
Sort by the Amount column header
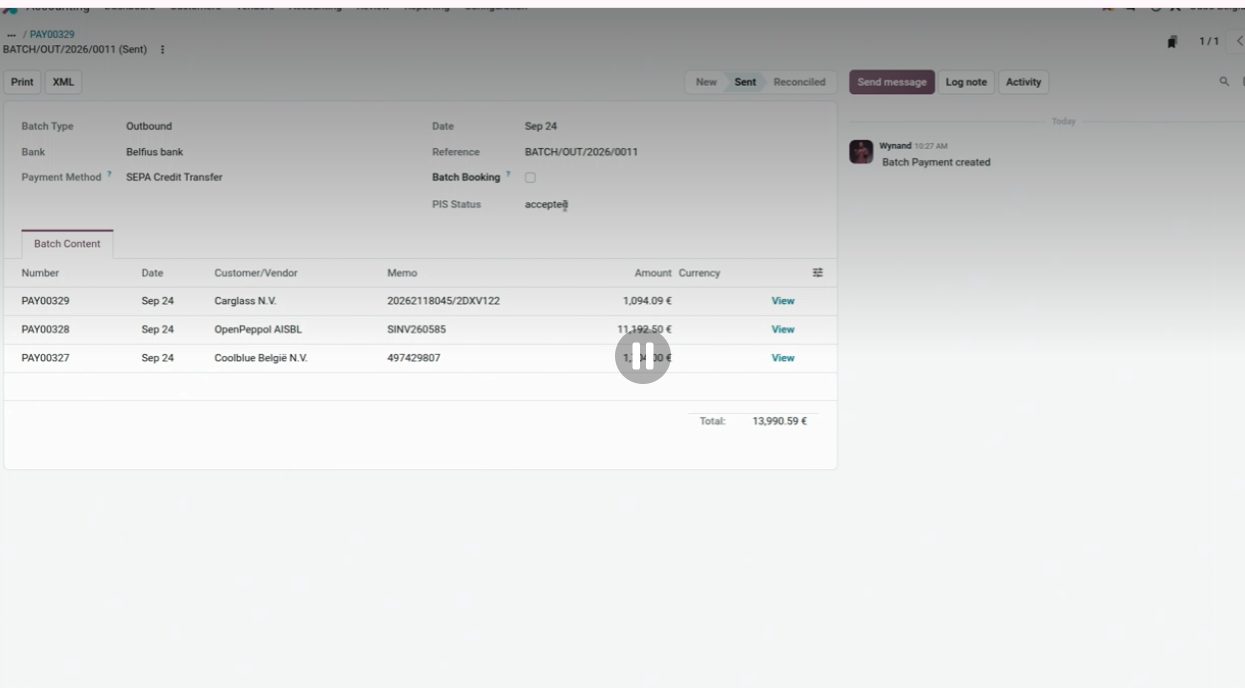[653, 273]
